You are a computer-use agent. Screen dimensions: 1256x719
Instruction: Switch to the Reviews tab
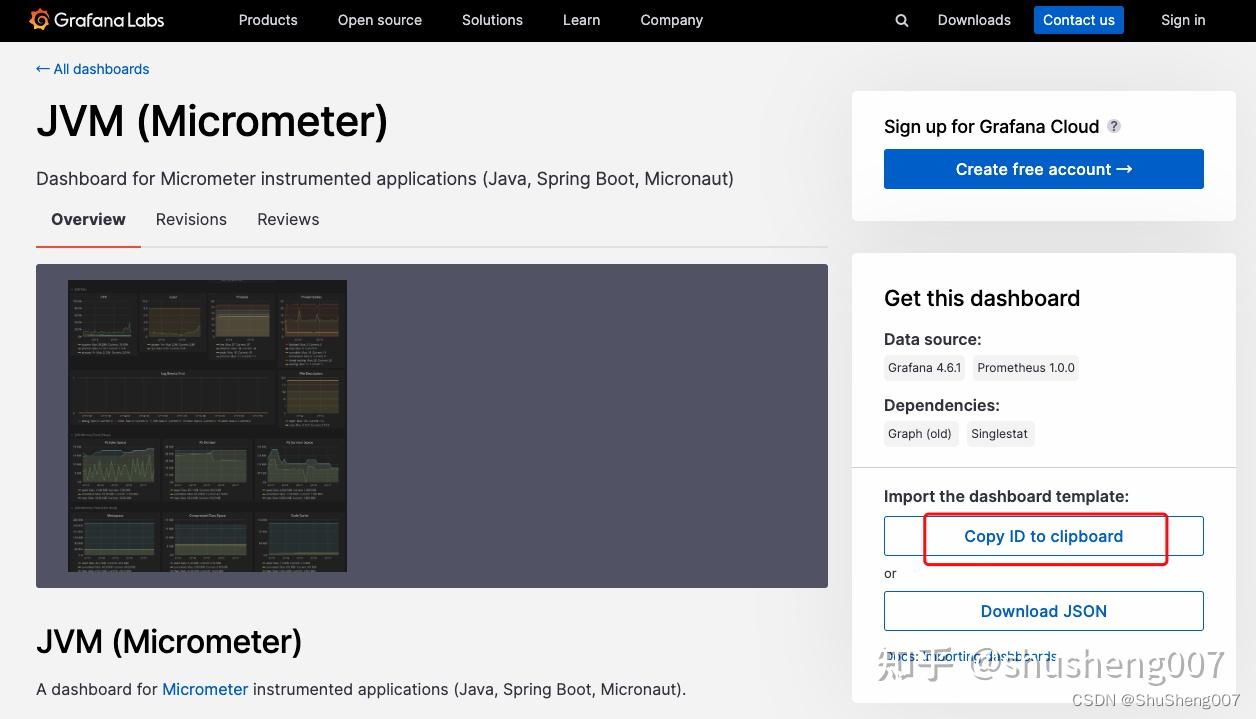point(288,219)
